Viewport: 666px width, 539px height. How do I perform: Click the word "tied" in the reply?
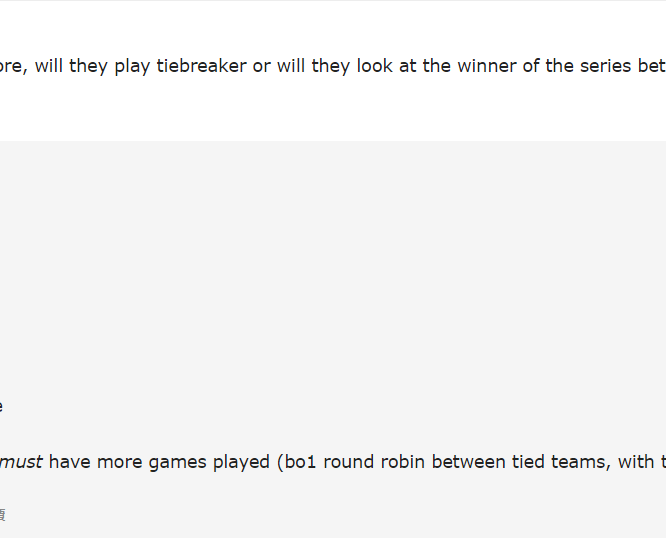(x=529, y=462)
